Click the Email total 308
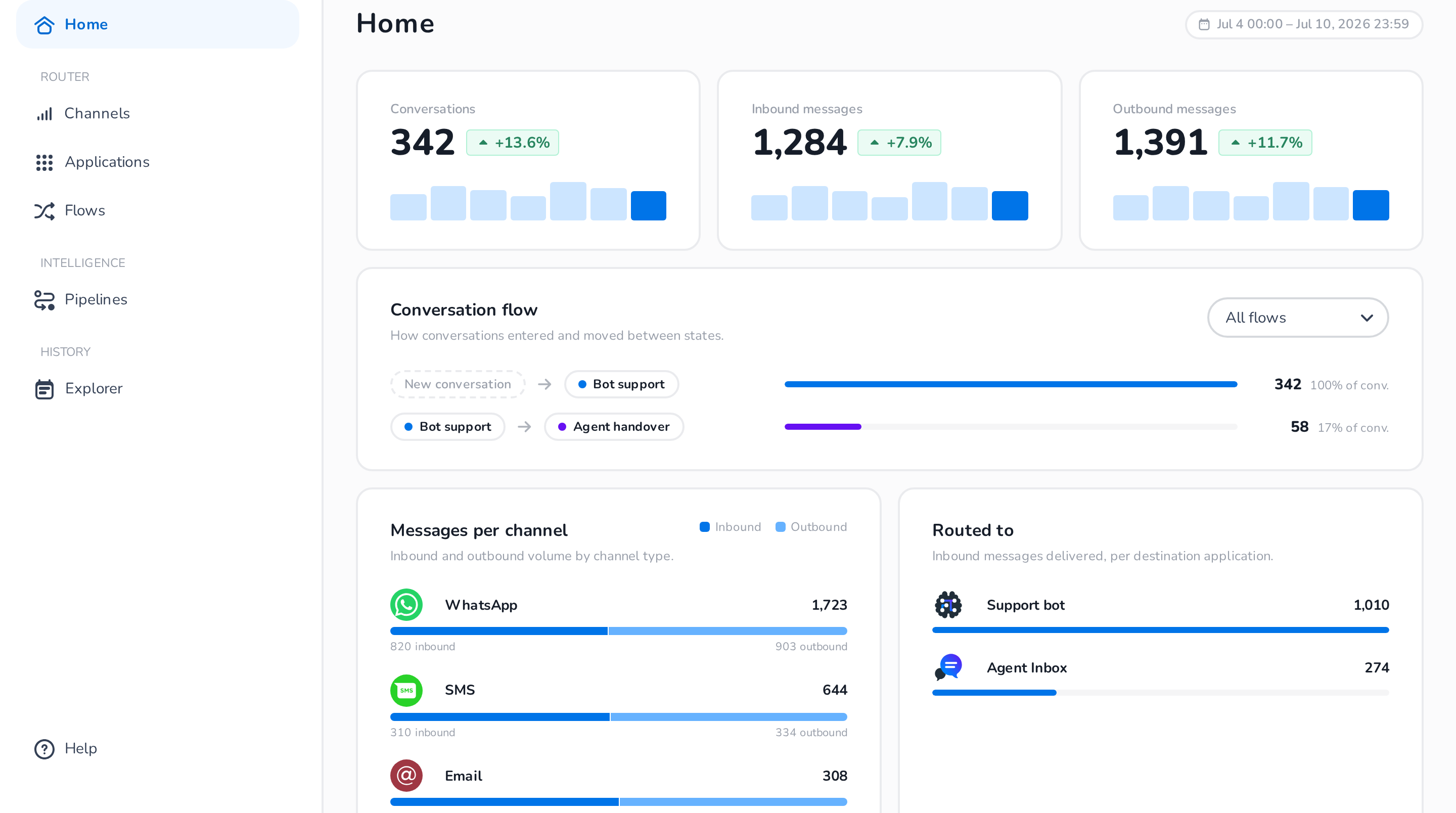This screenshot has width=1456, height=813. 834,776
